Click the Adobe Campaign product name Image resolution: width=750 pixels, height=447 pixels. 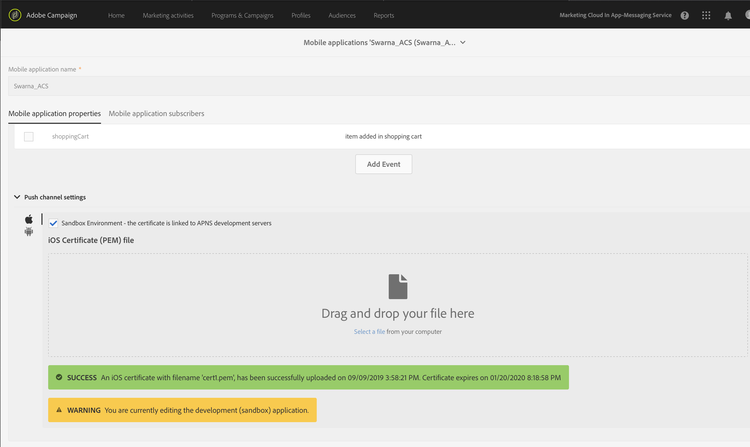[52, 15]
